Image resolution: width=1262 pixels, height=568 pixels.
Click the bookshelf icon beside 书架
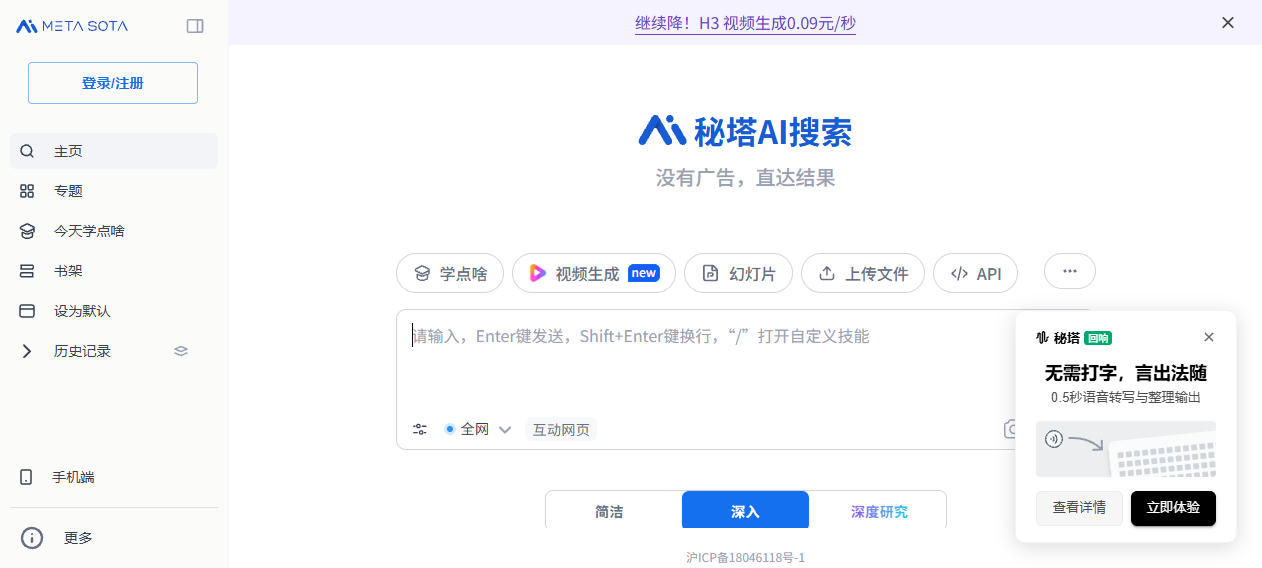tap(27, 271)
